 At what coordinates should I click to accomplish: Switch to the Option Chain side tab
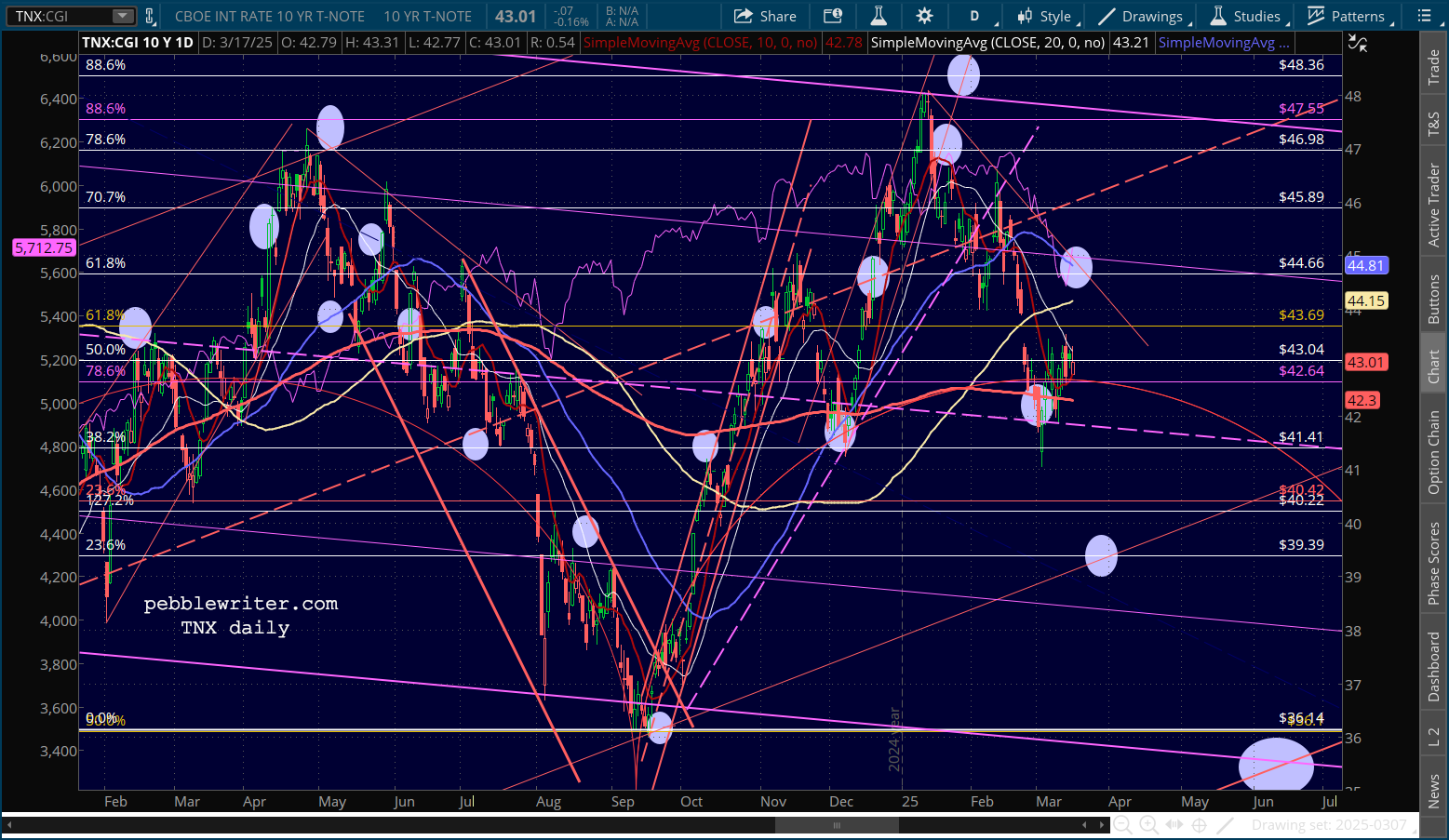[x=1433, y=452]
